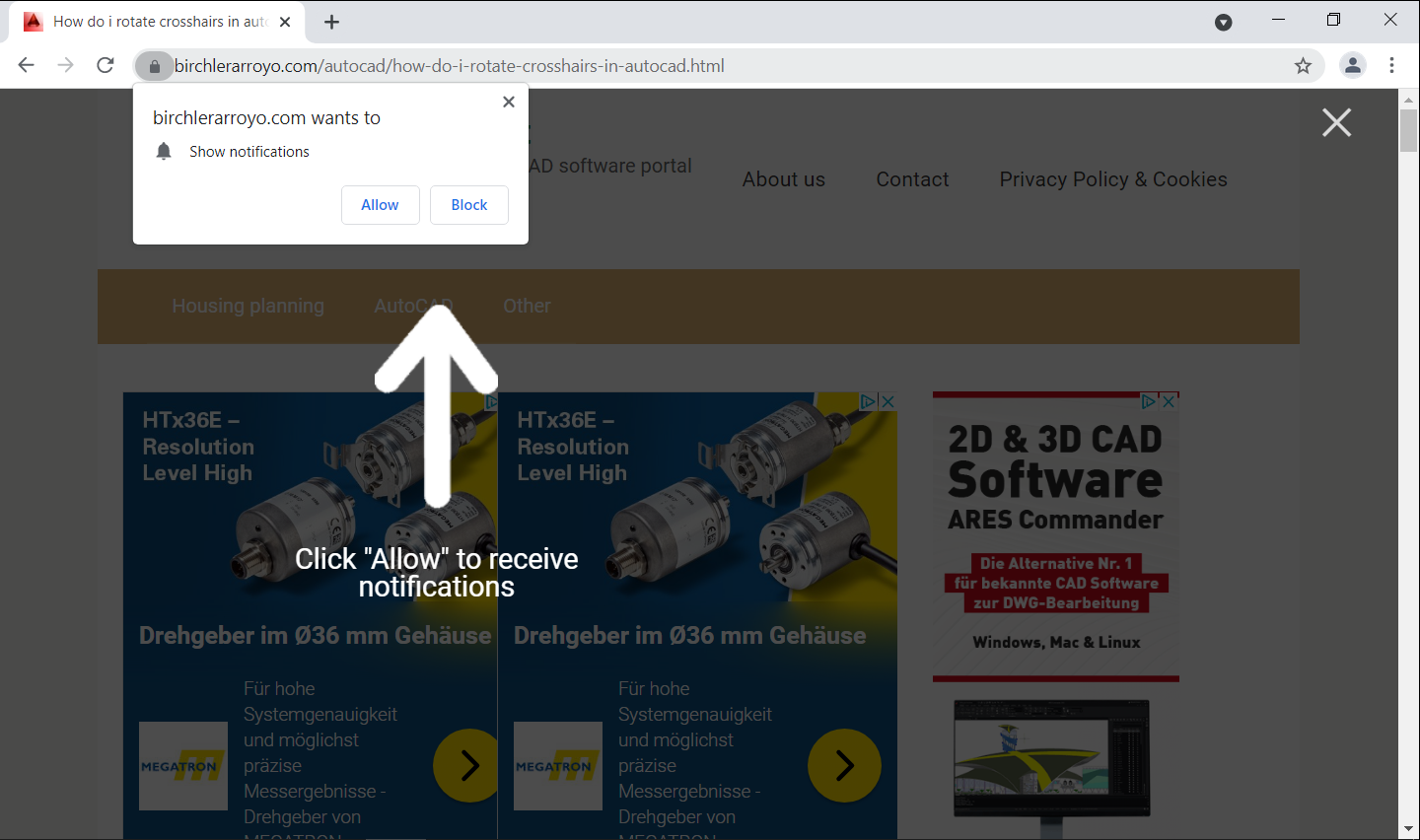Dismiss the overlay with the large white X

(x=1336, y=123)
